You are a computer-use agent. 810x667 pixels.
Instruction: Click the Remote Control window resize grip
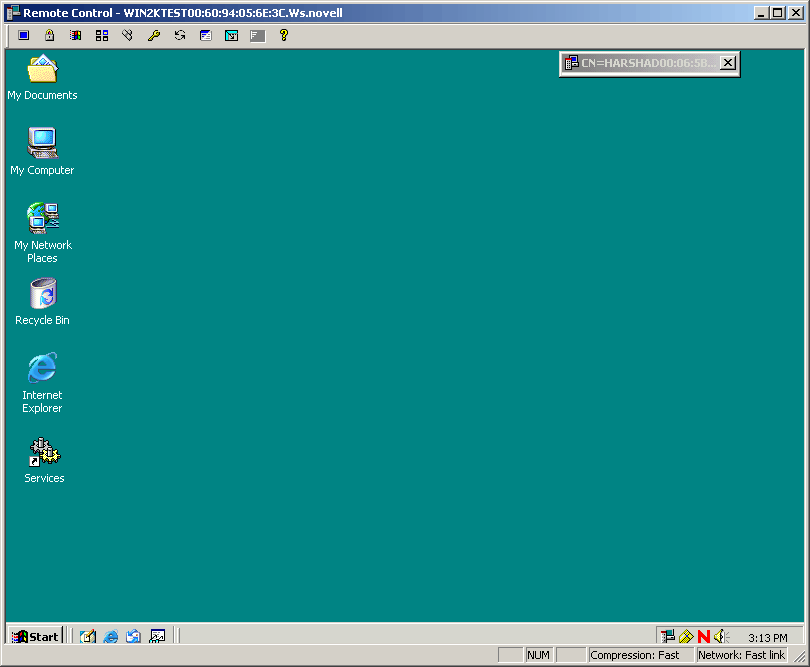pyautogui.click(x=800, y=658)
